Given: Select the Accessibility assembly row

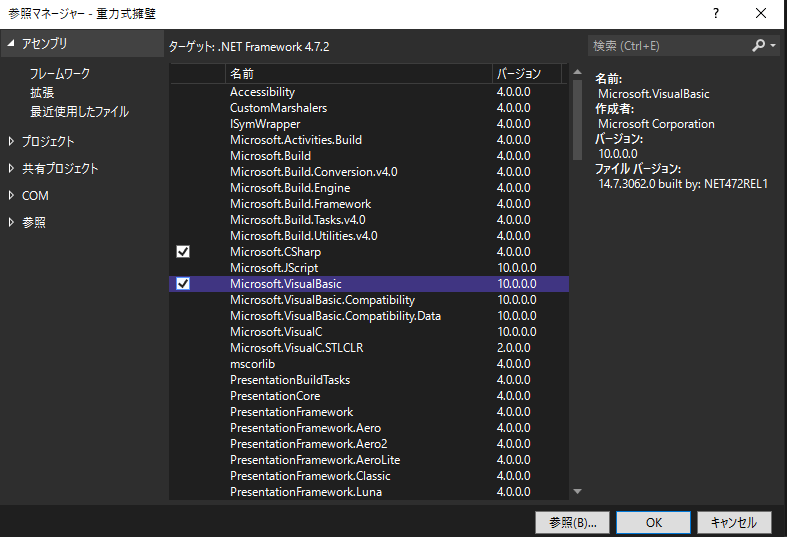Looking at the screenshot, I should pos(369,92).
